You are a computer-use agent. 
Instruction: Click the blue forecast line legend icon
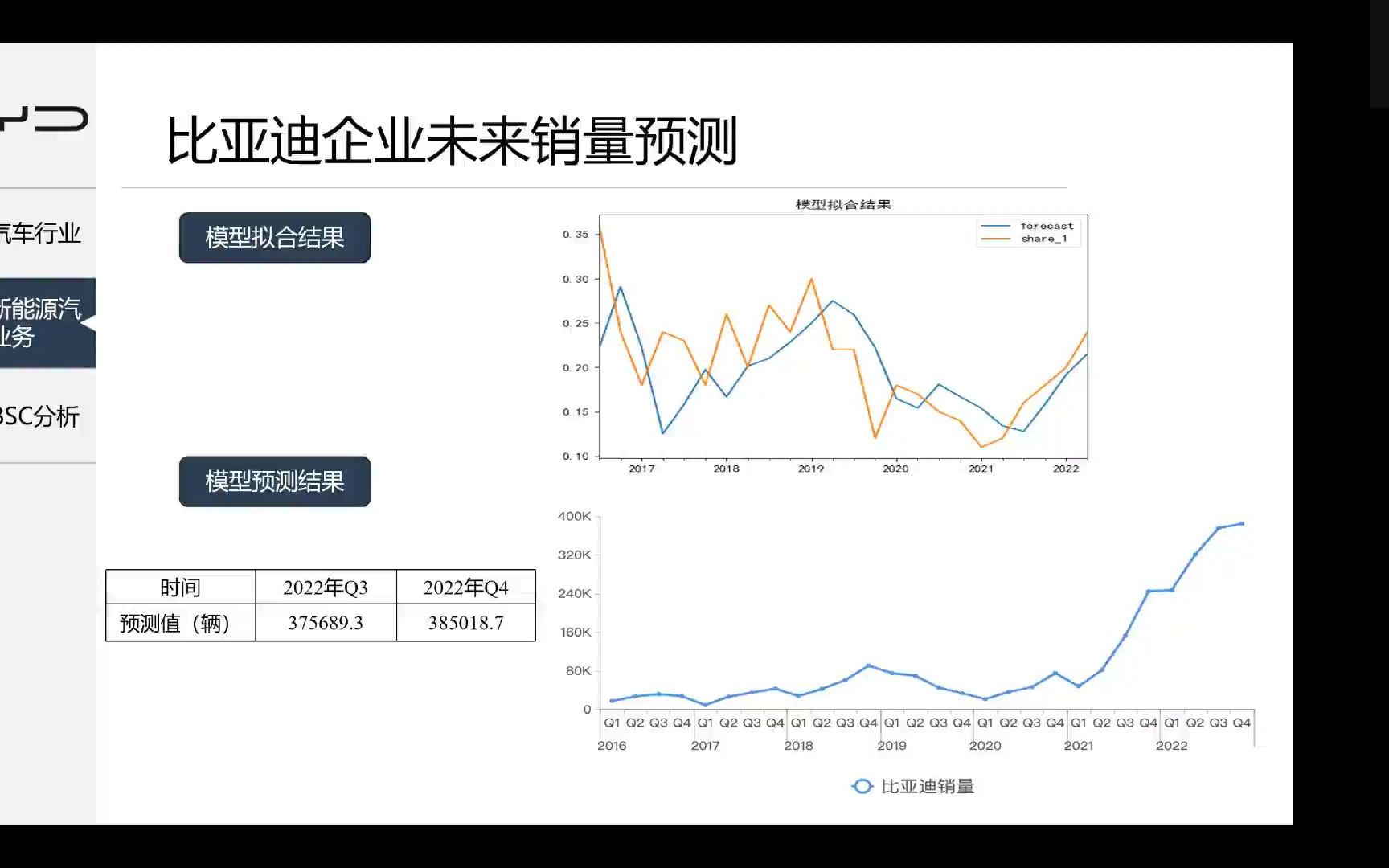pos(997,226)
